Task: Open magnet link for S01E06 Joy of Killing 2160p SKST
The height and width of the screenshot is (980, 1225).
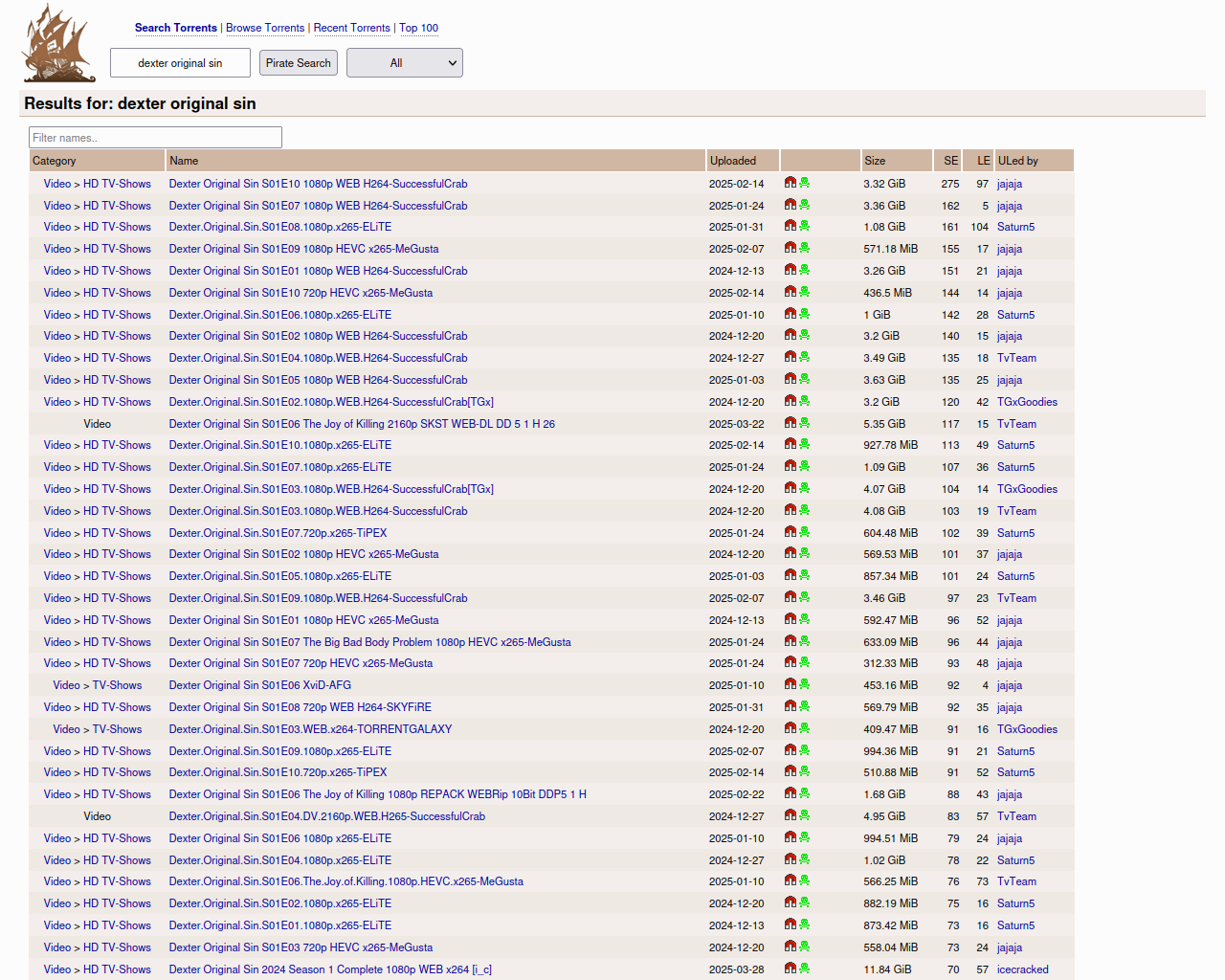Action: (790, 423)
